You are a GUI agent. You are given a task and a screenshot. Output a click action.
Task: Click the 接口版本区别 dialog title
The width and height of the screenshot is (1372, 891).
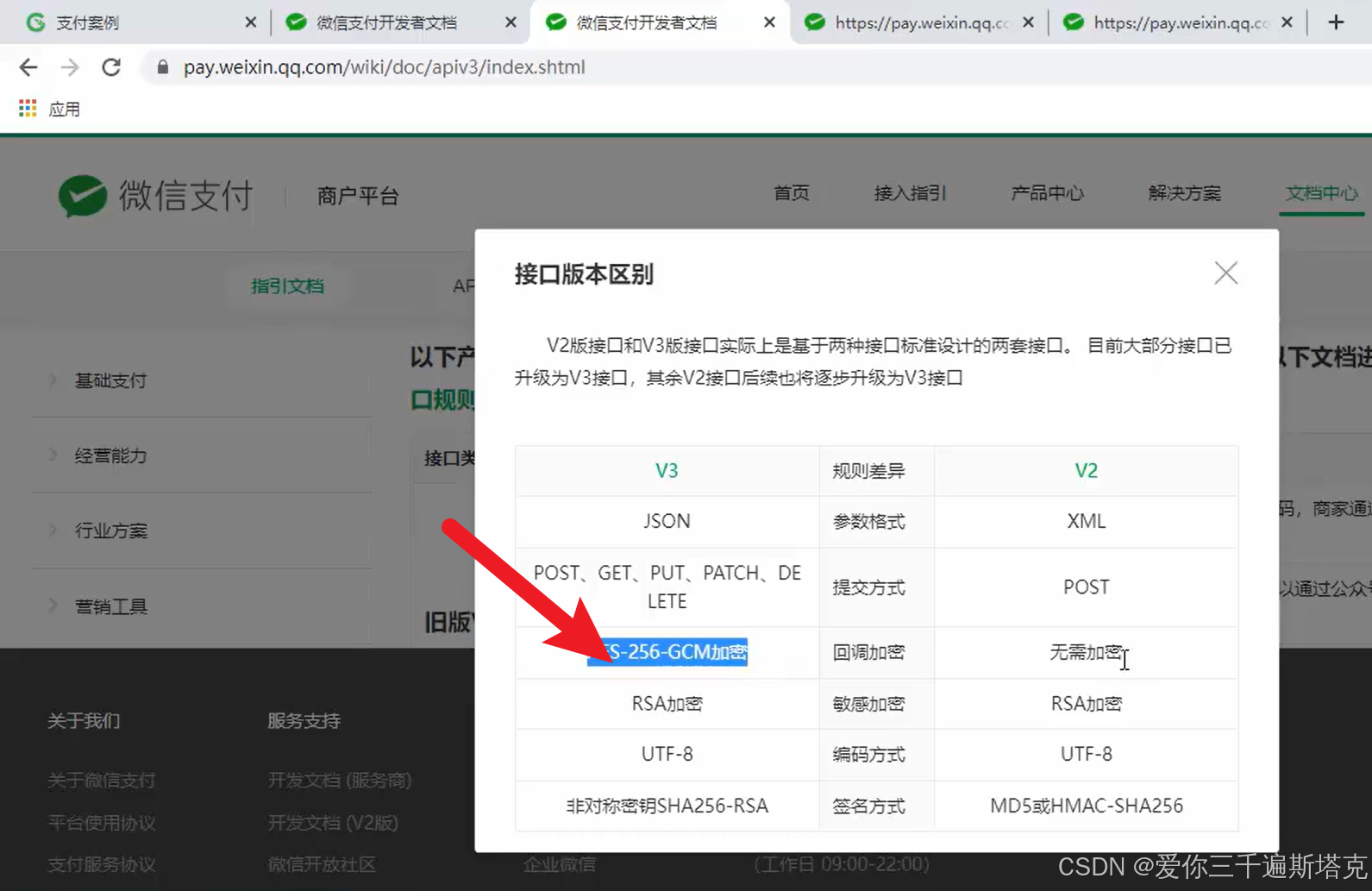(x=584, y=274)
